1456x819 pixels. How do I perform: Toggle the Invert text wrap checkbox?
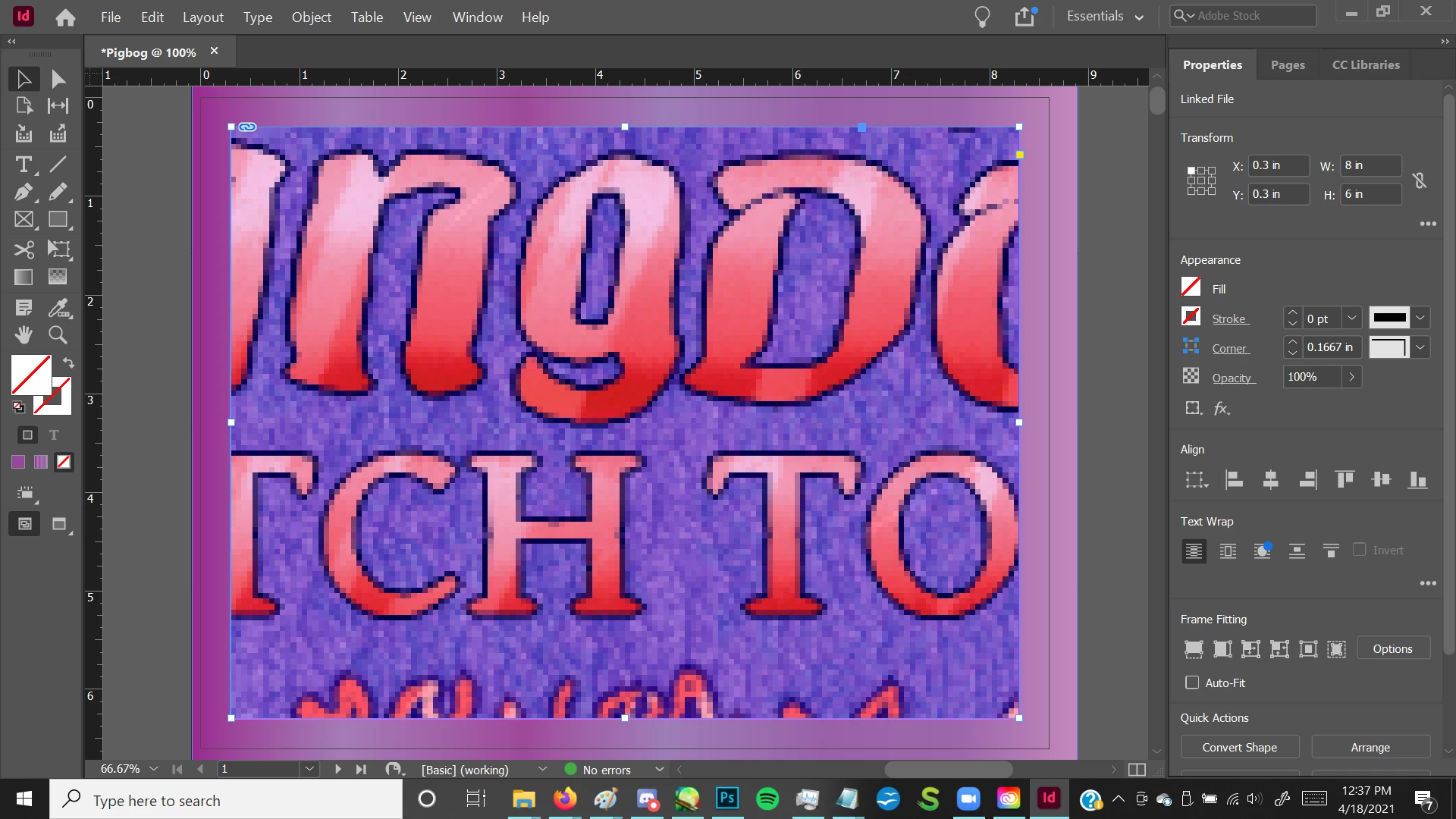tap(1359, 550)
